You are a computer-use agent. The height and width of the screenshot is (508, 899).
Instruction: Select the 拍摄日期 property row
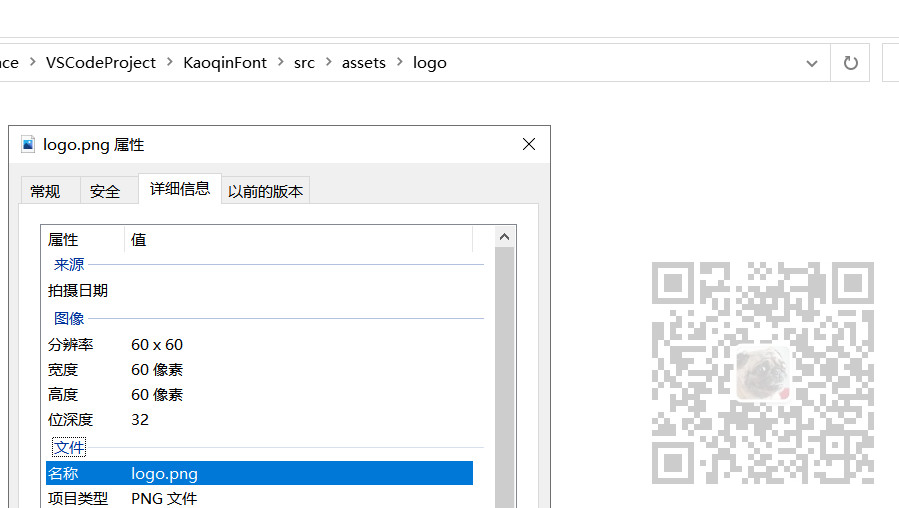tap(259, 291)
